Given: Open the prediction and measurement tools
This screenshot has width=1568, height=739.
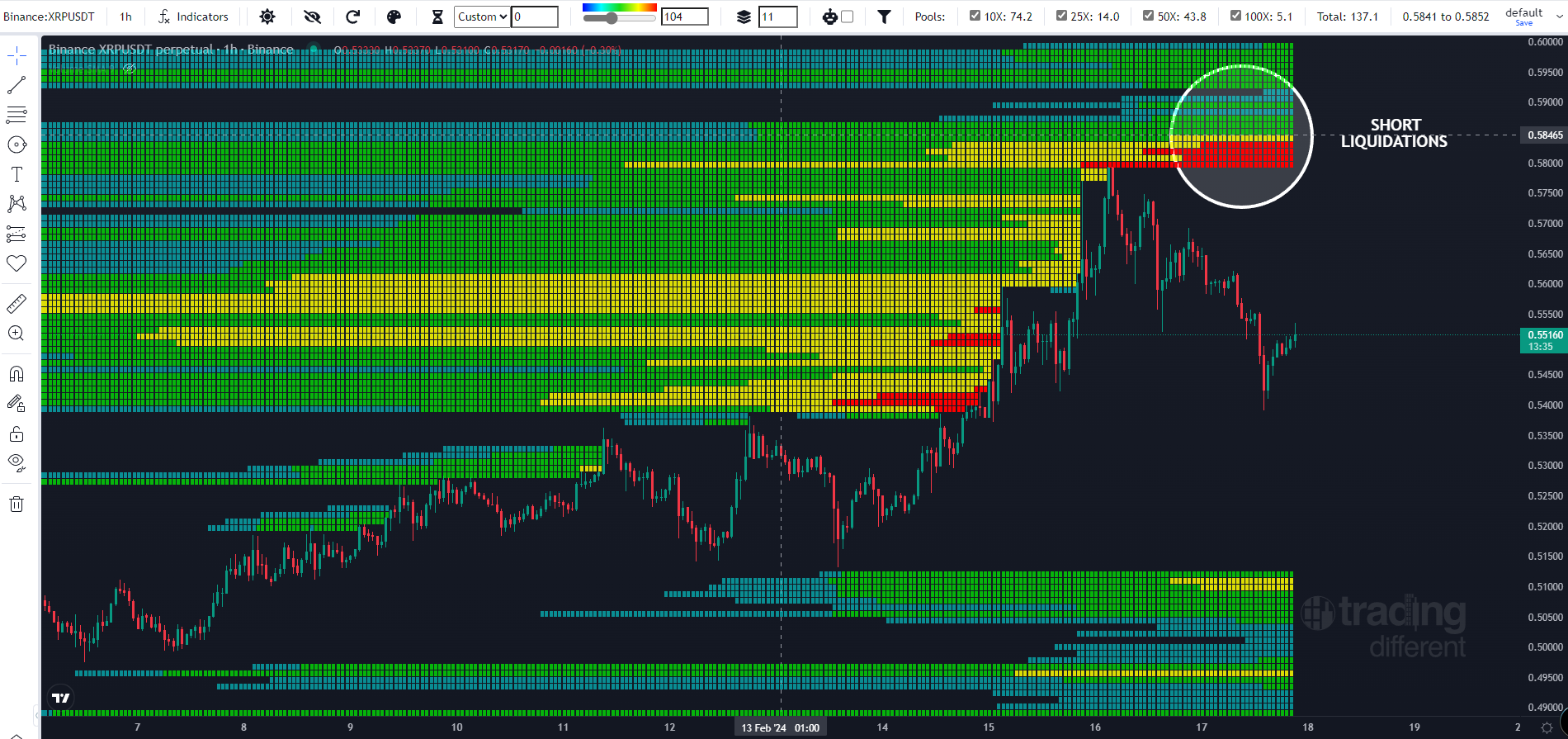Looking at the screenshot, I should 17,234.
